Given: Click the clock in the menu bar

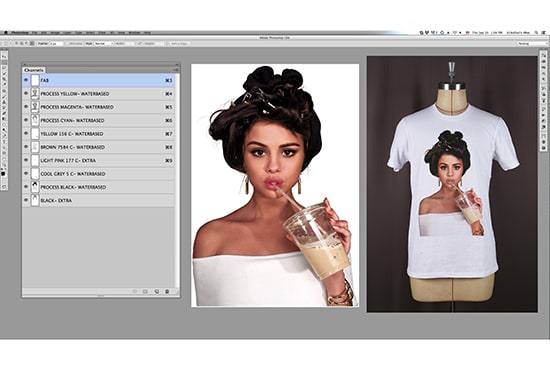Looking at the screenshot, I should [487, 32].
